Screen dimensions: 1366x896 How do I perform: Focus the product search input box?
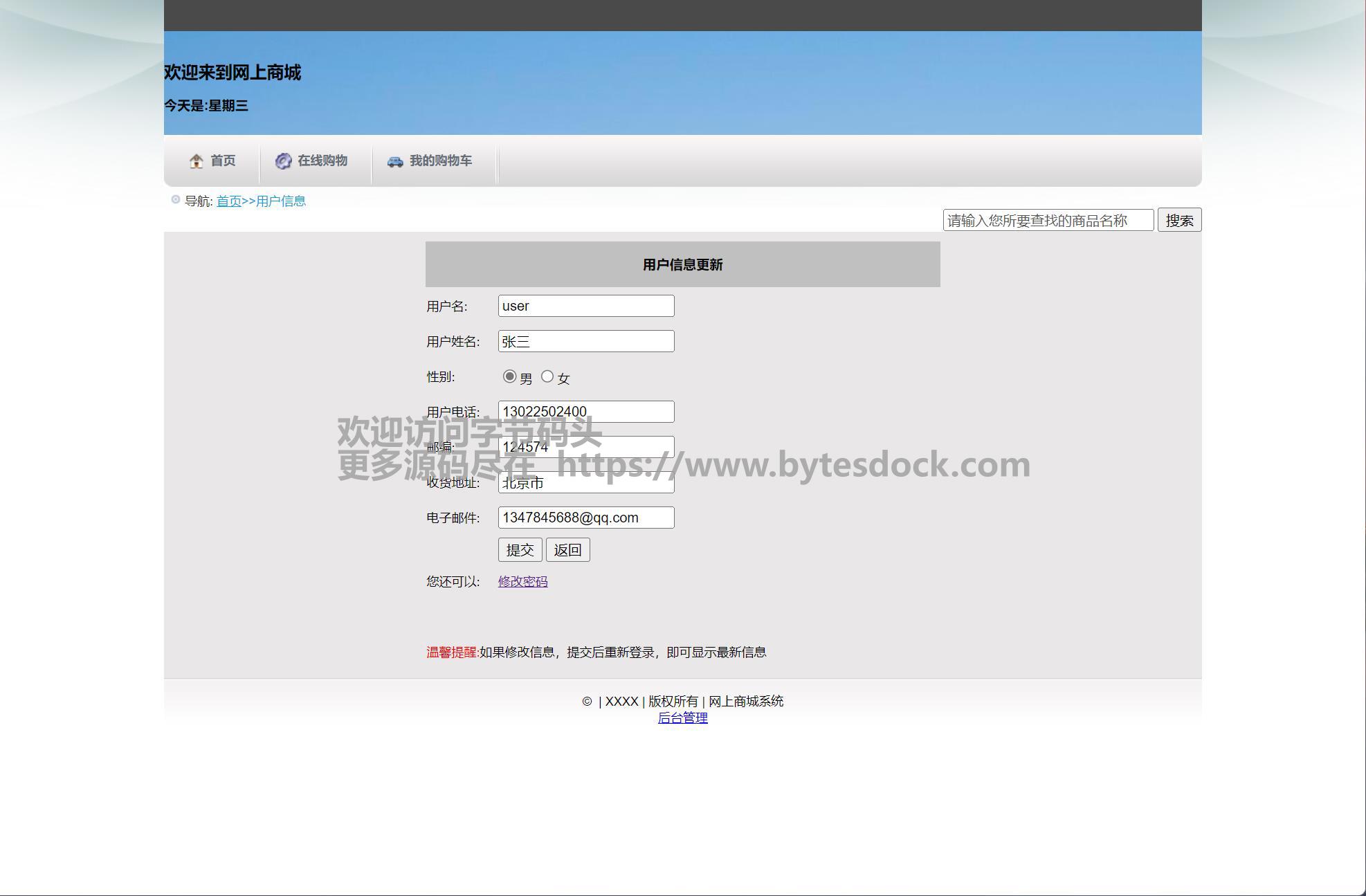1048,220
